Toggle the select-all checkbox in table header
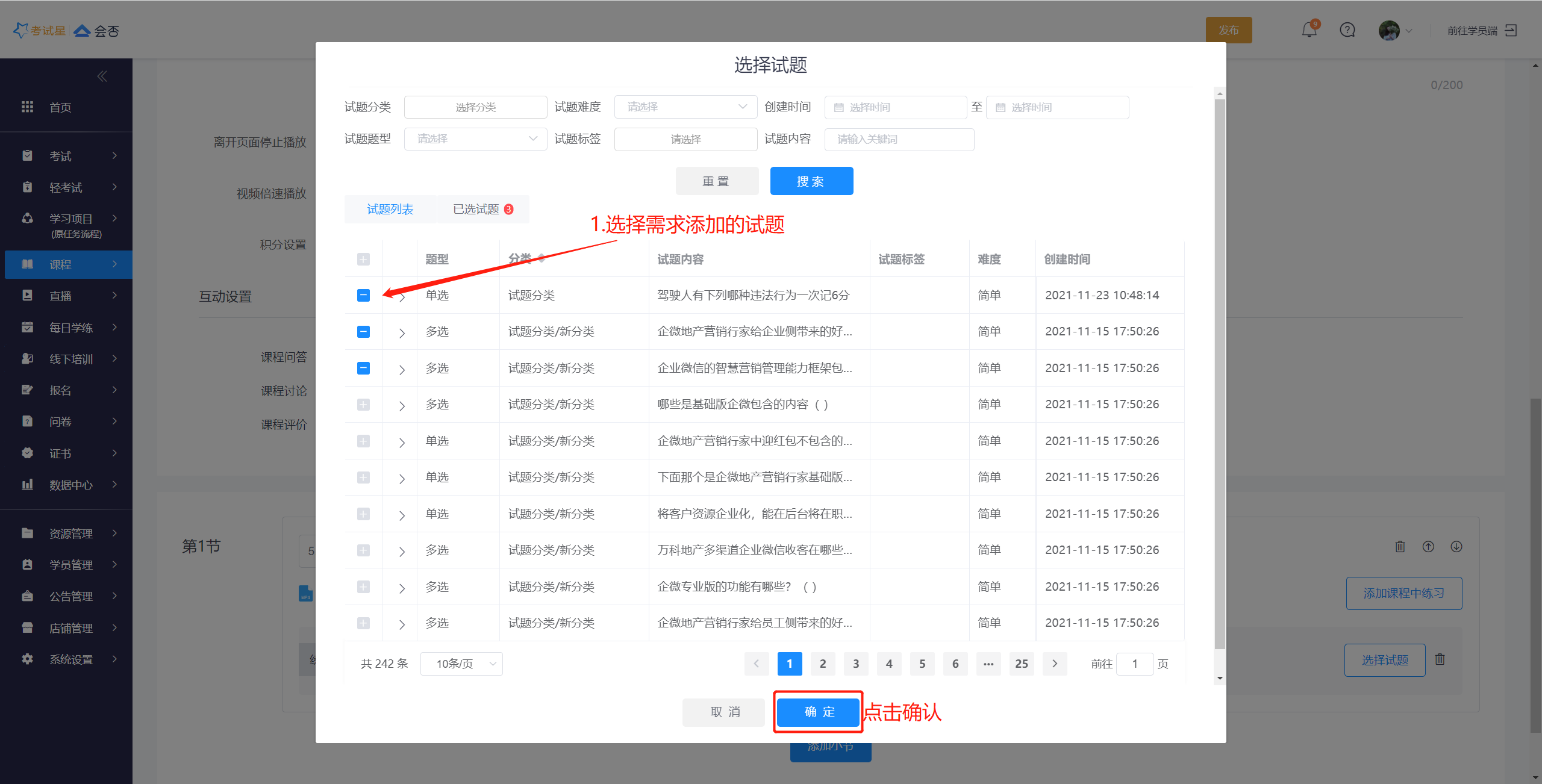 363,260
